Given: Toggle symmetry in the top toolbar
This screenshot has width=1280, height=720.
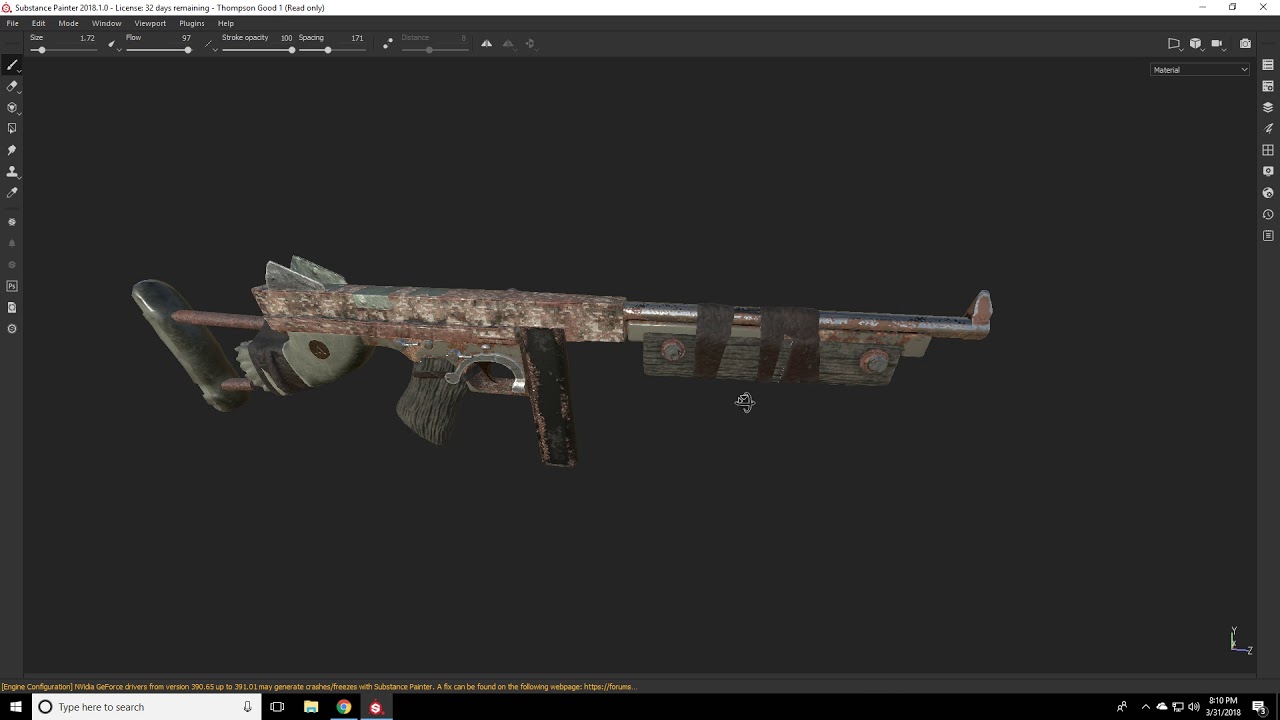Looking at the screenshot, I should [486, 44].
